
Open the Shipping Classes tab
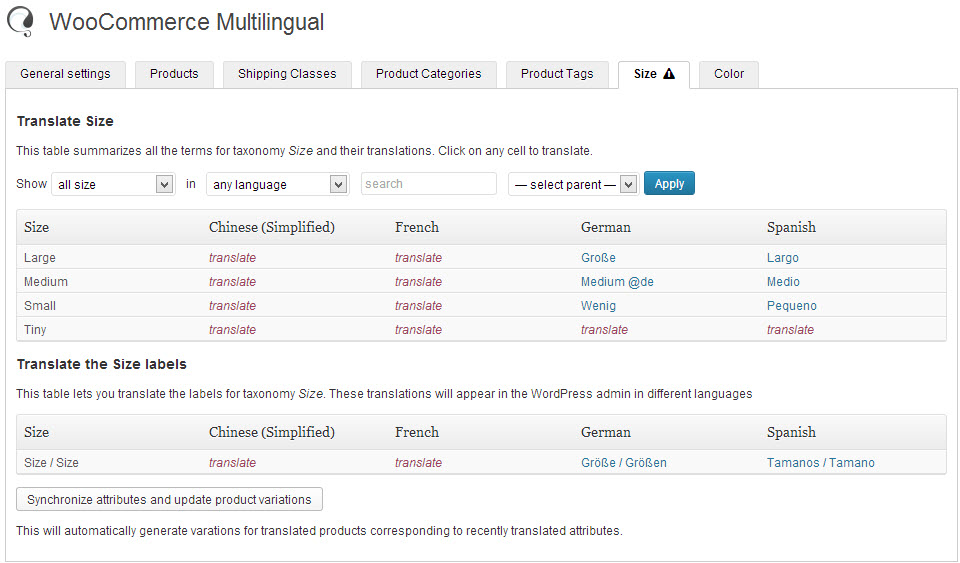tap(287, 74)
